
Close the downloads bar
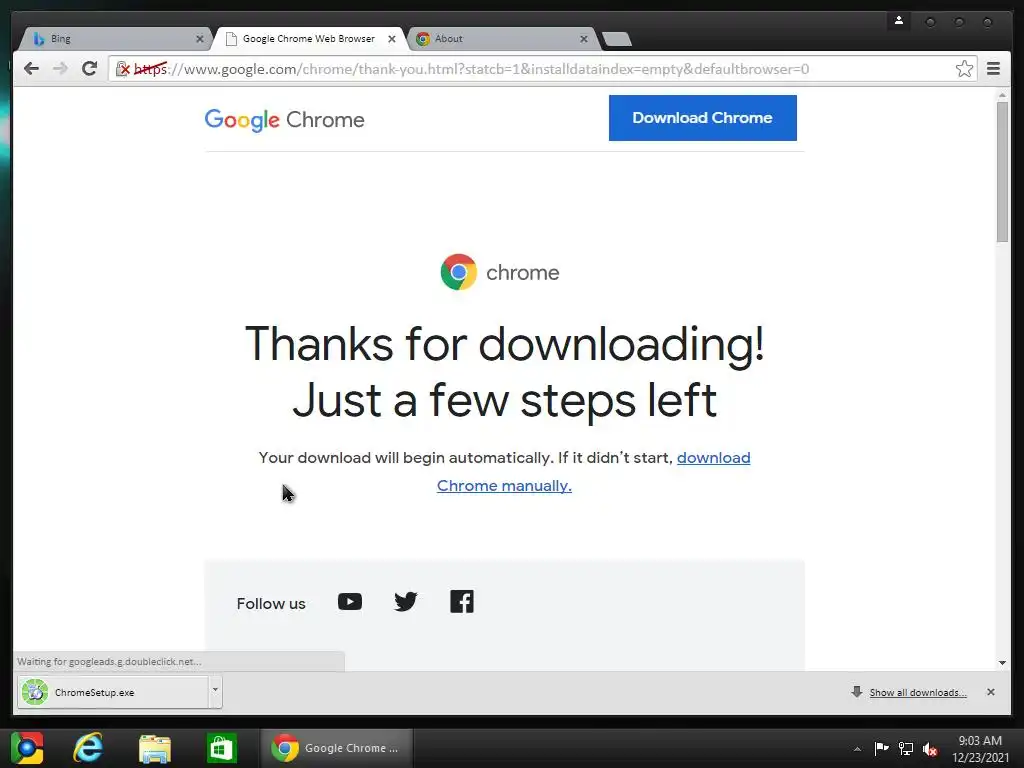991,692
